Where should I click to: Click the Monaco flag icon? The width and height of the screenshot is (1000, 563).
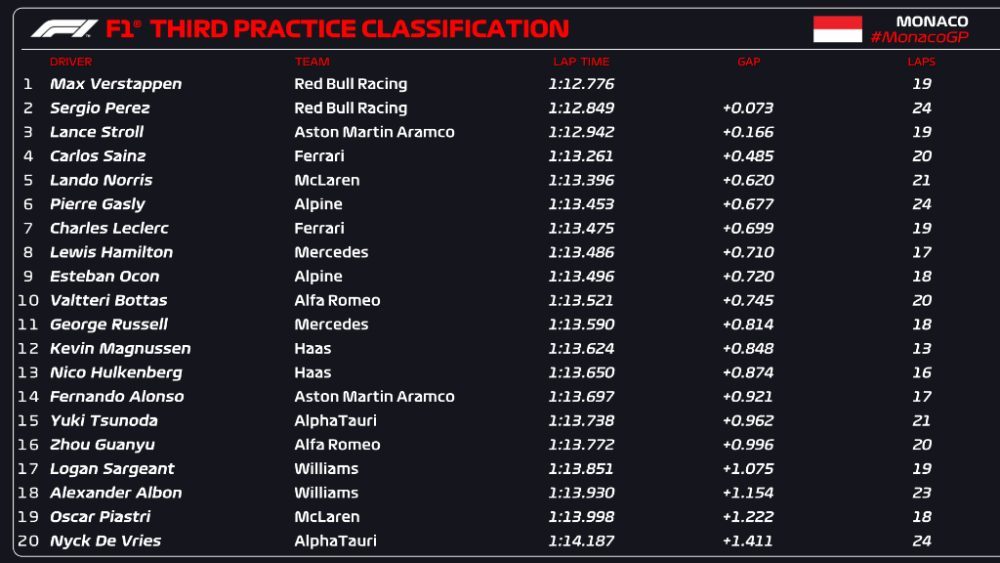point(837,29)
